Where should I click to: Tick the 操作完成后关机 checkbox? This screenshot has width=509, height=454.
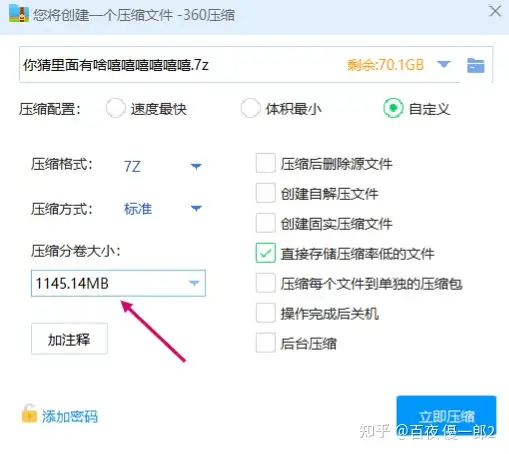click(x=266, y=313)
